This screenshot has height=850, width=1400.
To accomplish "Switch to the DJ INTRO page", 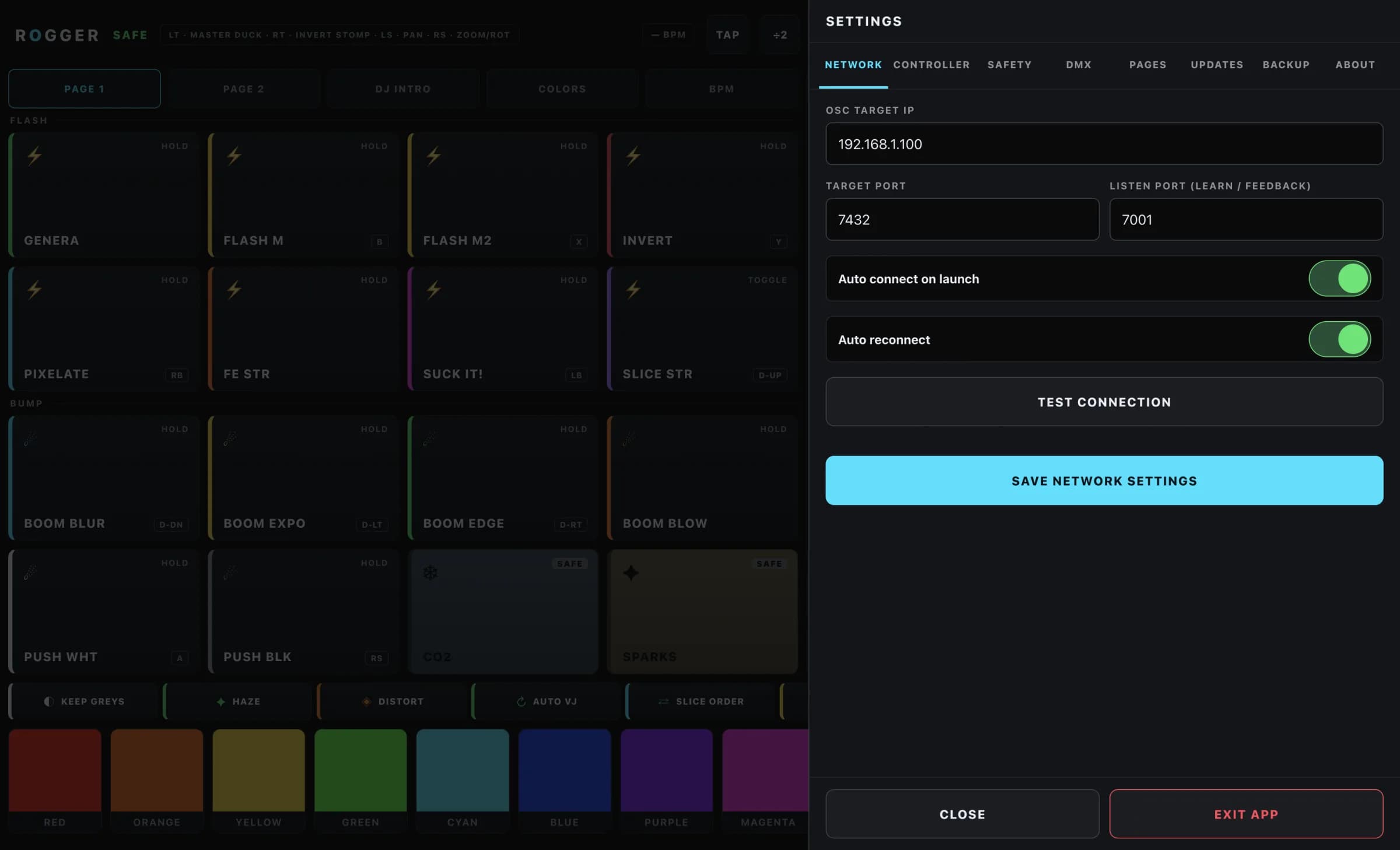I will [402, 89].
